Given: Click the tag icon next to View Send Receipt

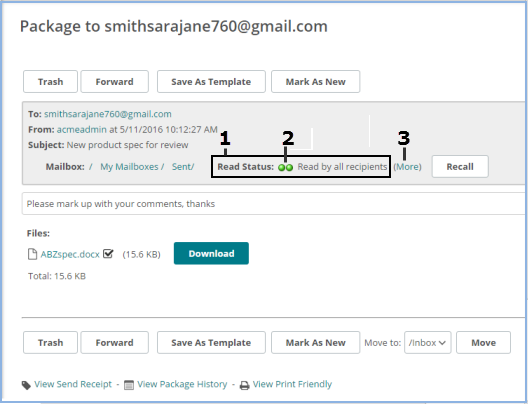Looking at the screenshot, I should point(26,385).
